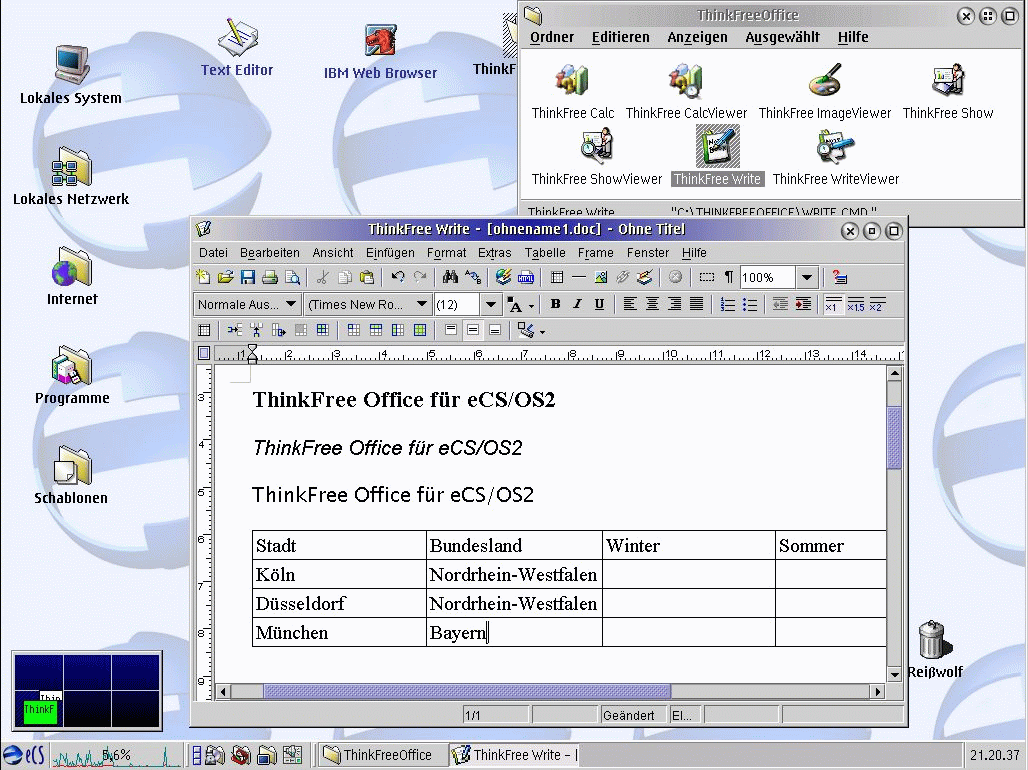Open the Times New Roman font dropdown
Image resolution: width=1028 pixels, height=770 pixels.
pyautogui.click(x=368, y=304)
